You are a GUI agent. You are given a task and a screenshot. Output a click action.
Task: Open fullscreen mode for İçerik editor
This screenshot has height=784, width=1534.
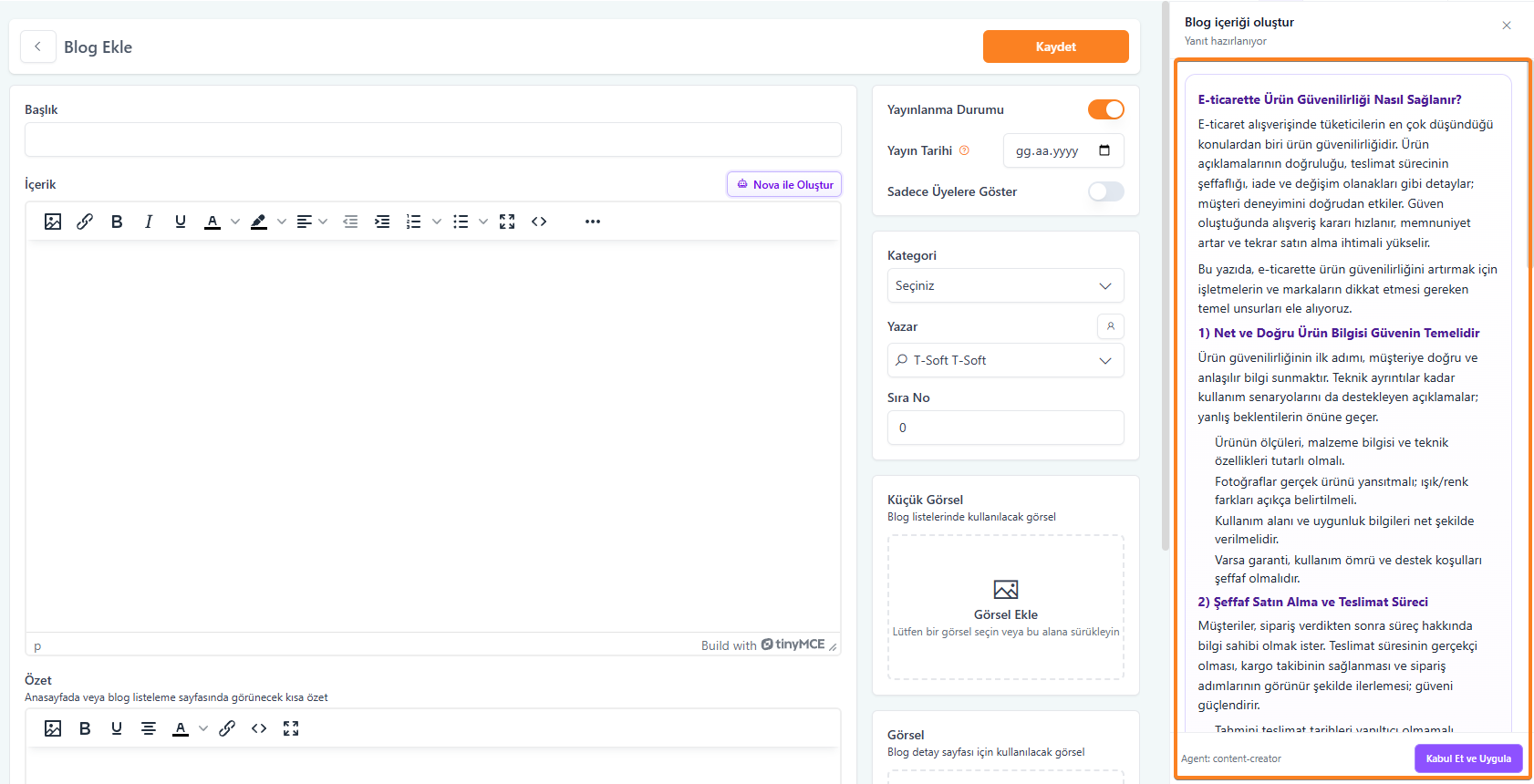coord(507,222)
